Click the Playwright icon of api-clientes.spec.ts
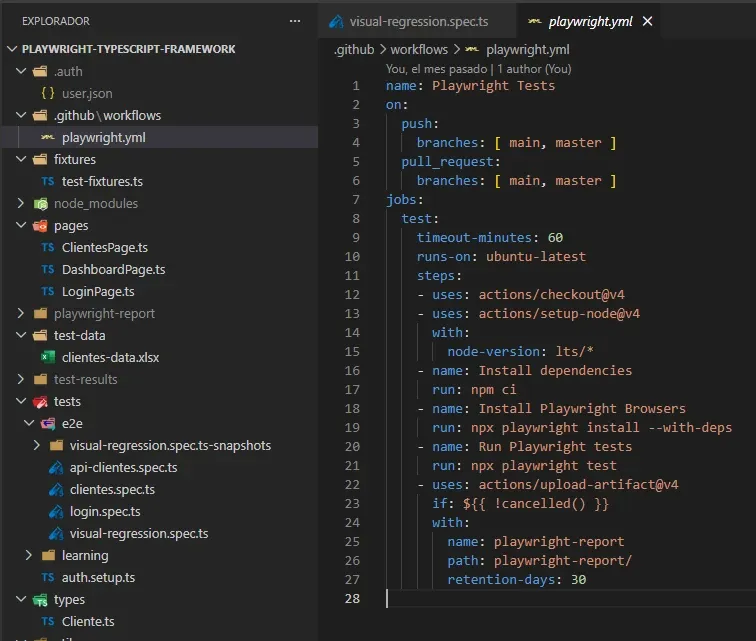This screenshot has height=641, width=756. coord(56,467)
